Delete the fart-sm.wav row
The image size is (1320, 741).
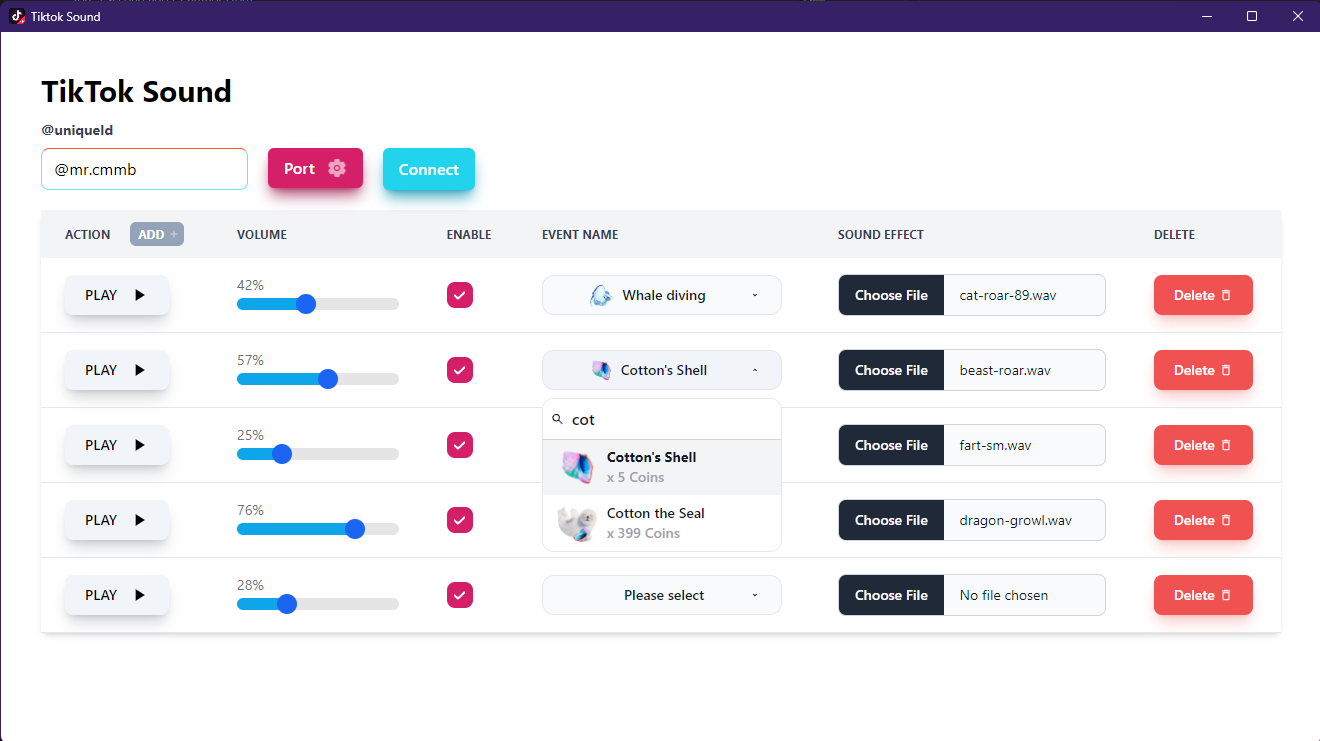1203,445
